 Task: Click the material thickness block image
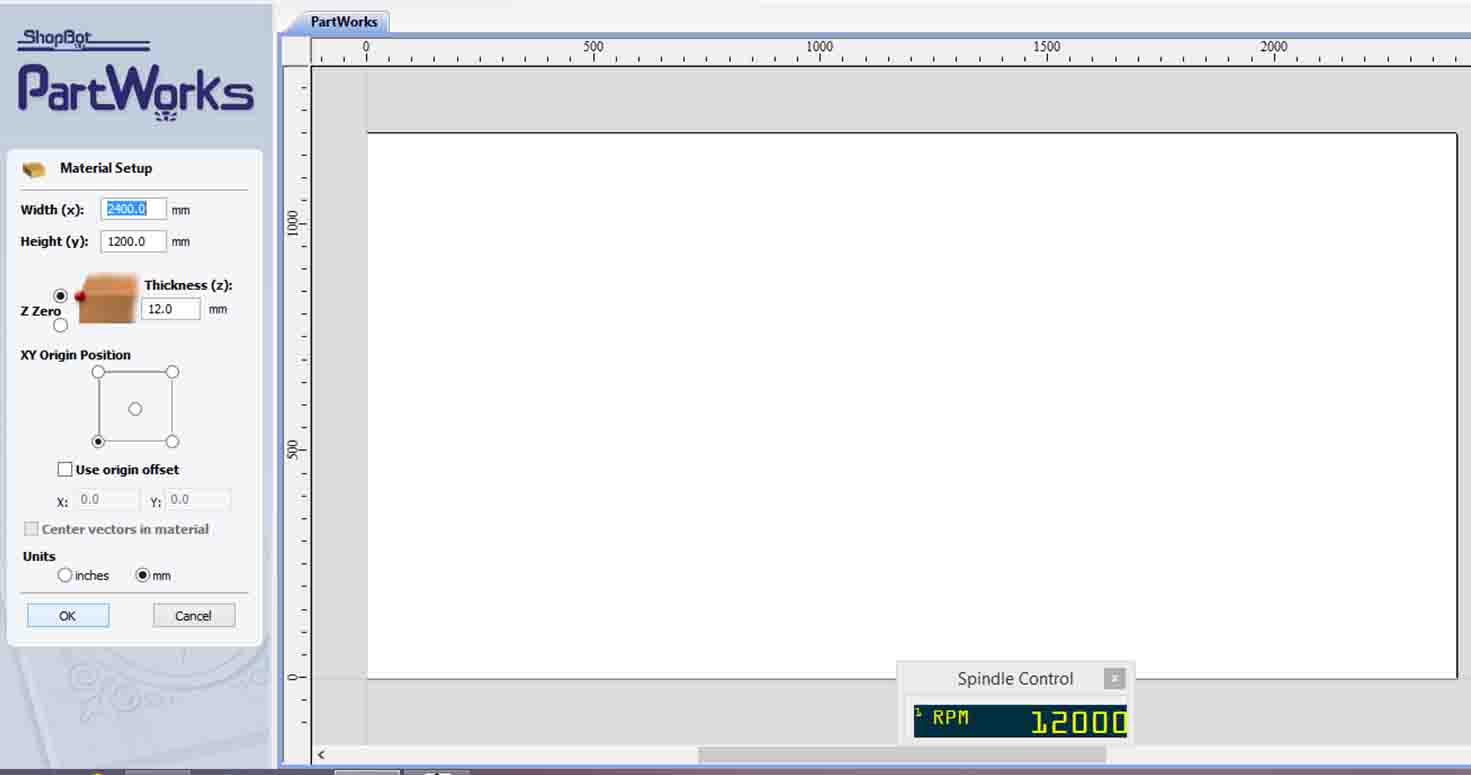click(x=107, y=299)
